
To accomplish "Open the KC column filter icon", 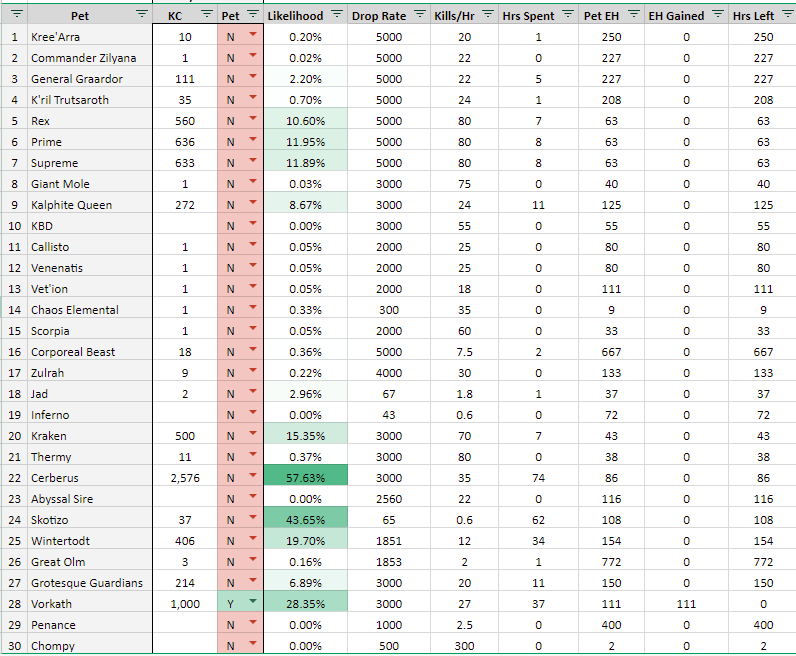I will coord(206,15).
